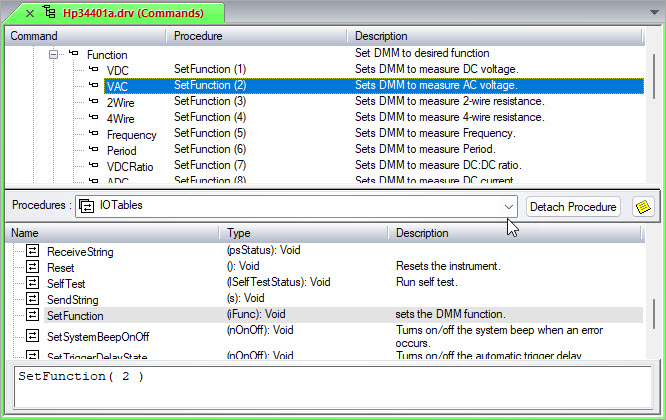Click the SendString procedure icon

tap(32, 299)
